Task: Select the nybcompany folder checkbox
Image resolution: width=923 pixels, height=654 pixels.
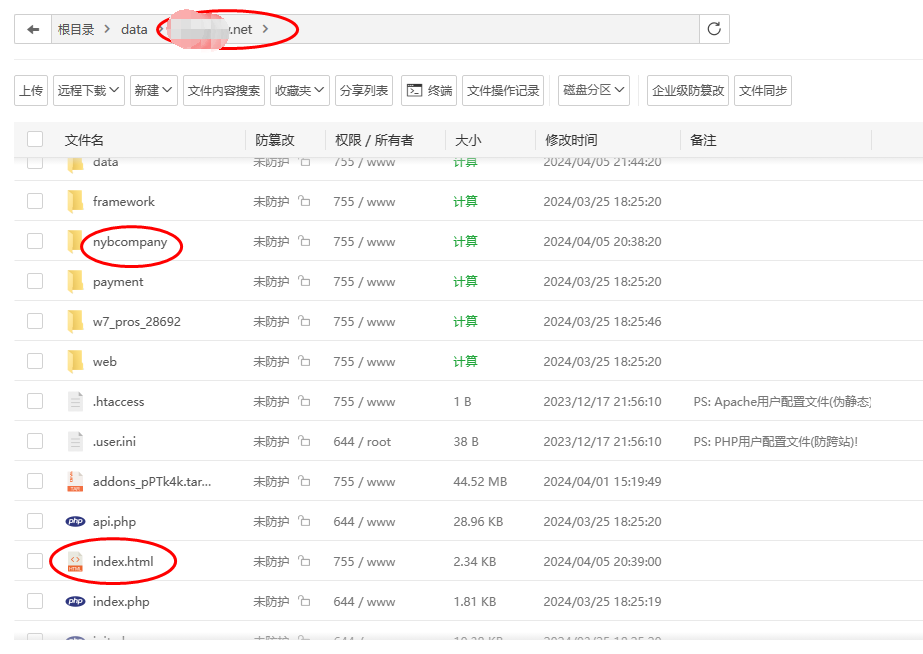Action: 35,241
